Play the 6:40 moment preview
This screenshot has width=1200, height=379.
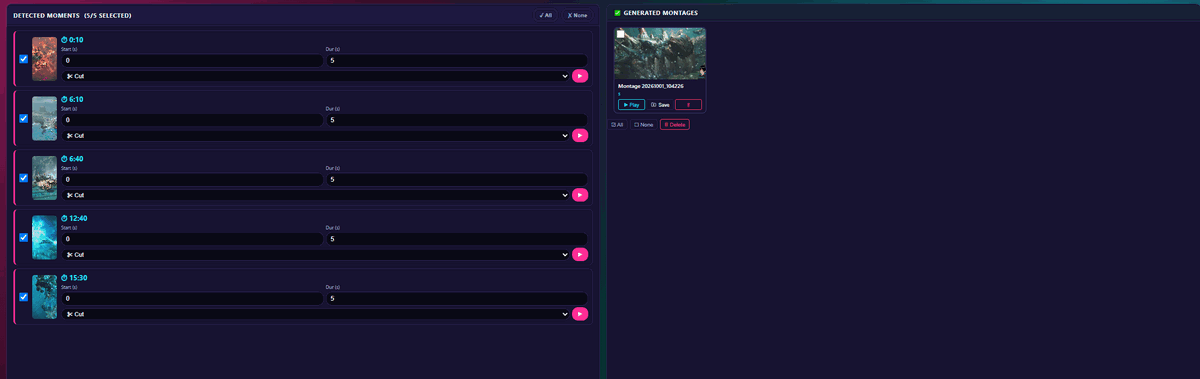(580, 195)
